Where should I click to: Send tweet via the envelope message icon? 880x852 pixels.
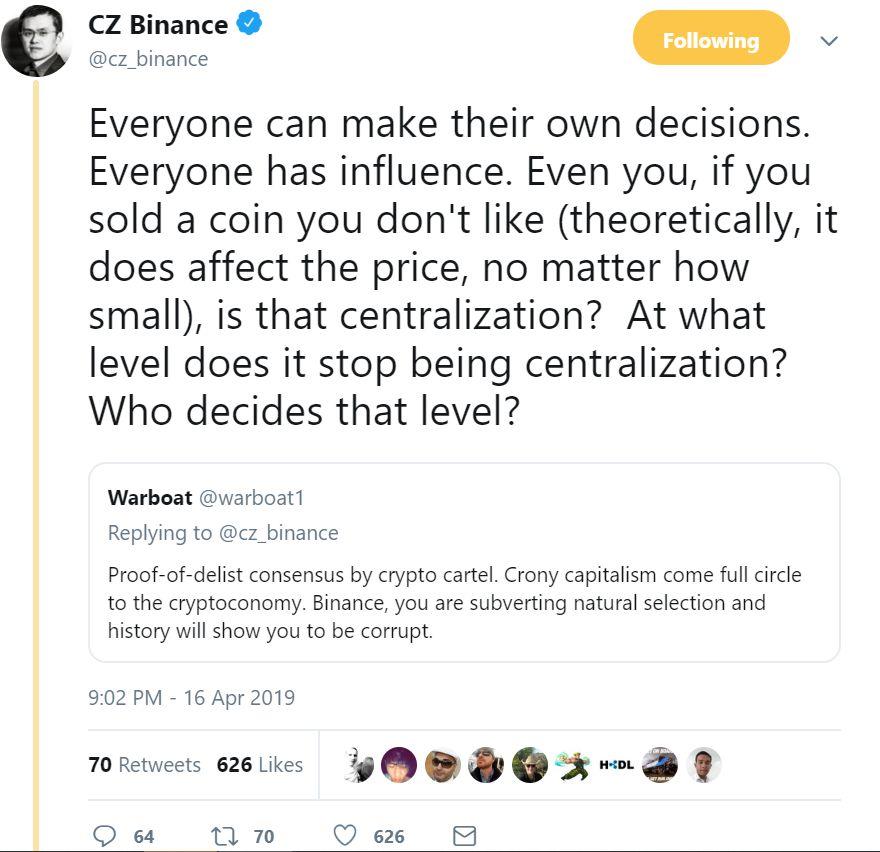tap(465, 835)
